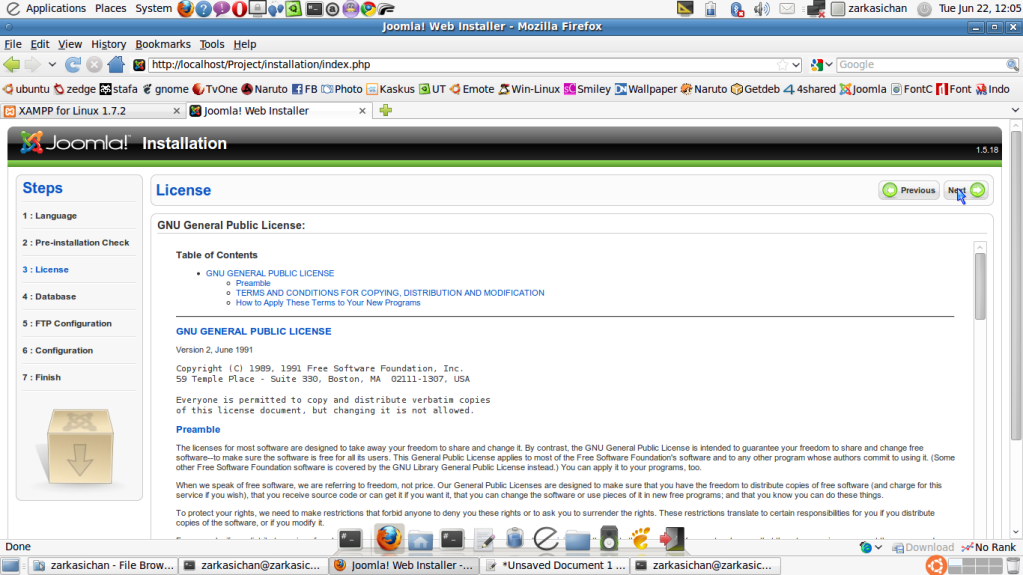Viewport: 1023px width, 575px height.
Task: Launch Firefox from the bottom dock
Action: (389, 538)
